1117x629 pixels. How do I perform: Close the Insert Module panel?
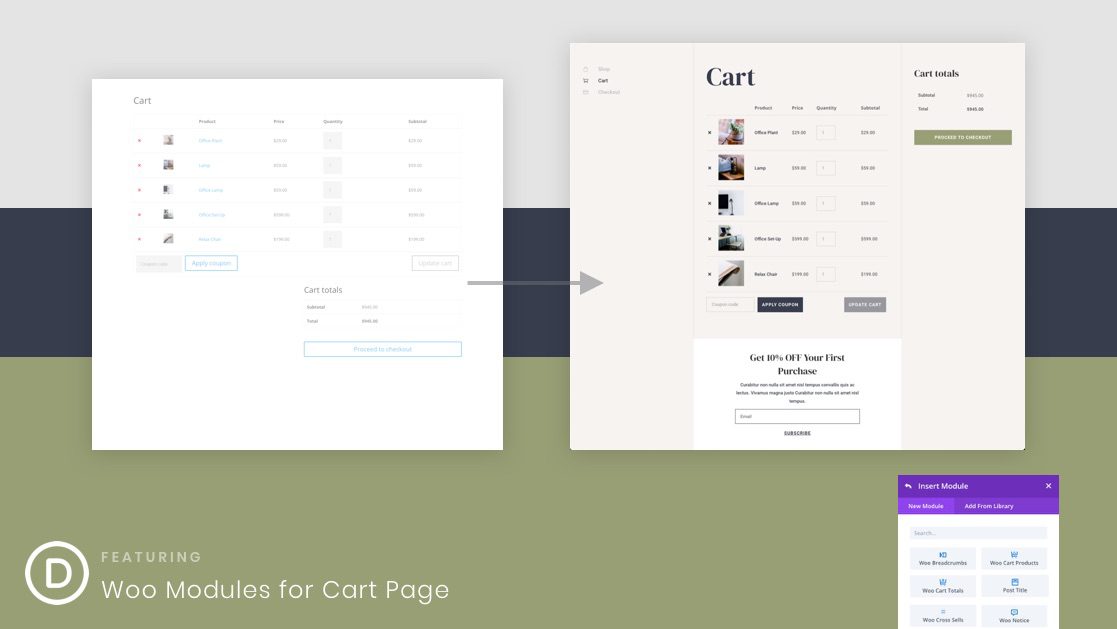click(x=1049, y=486)
